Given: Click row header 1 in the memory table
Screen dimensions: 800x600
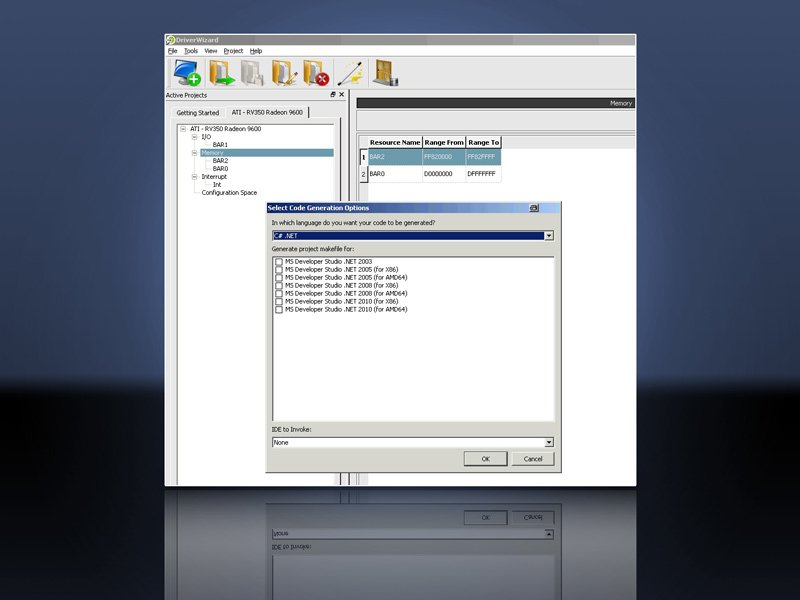Looking at the screenshot, I should (363, 157).
